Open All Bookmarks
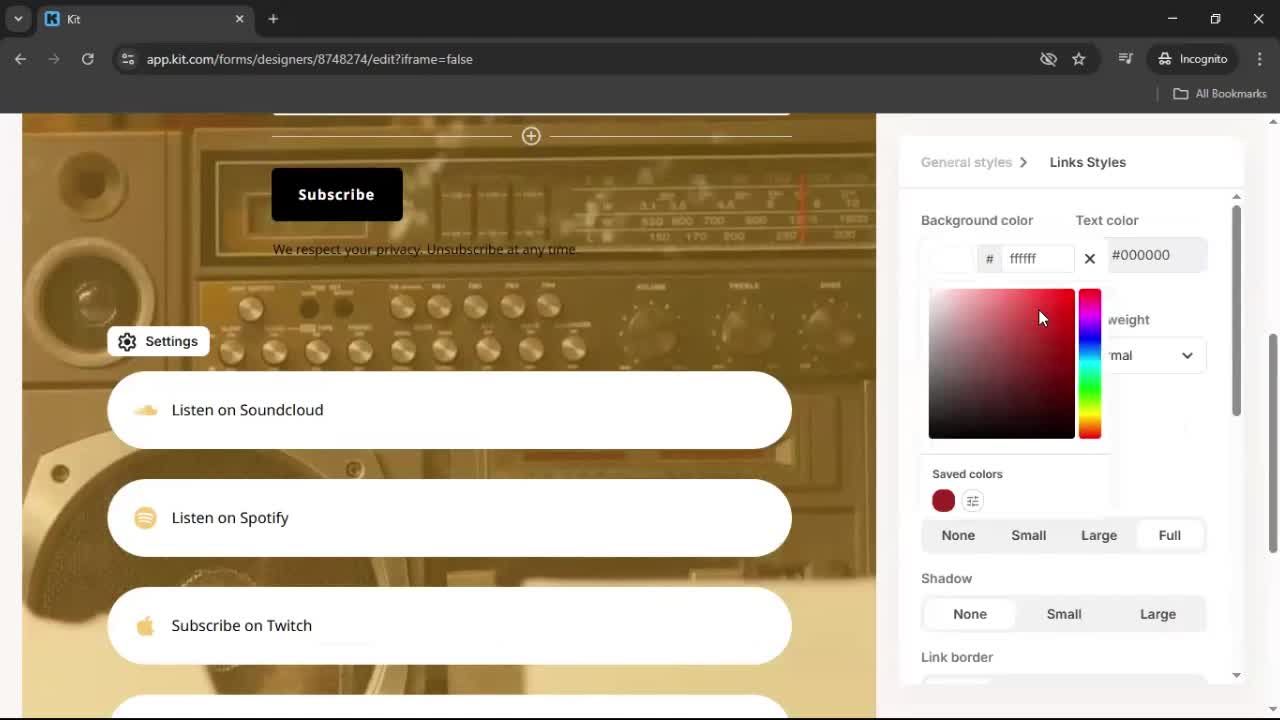1280x720 pixels. (1218, 93)
